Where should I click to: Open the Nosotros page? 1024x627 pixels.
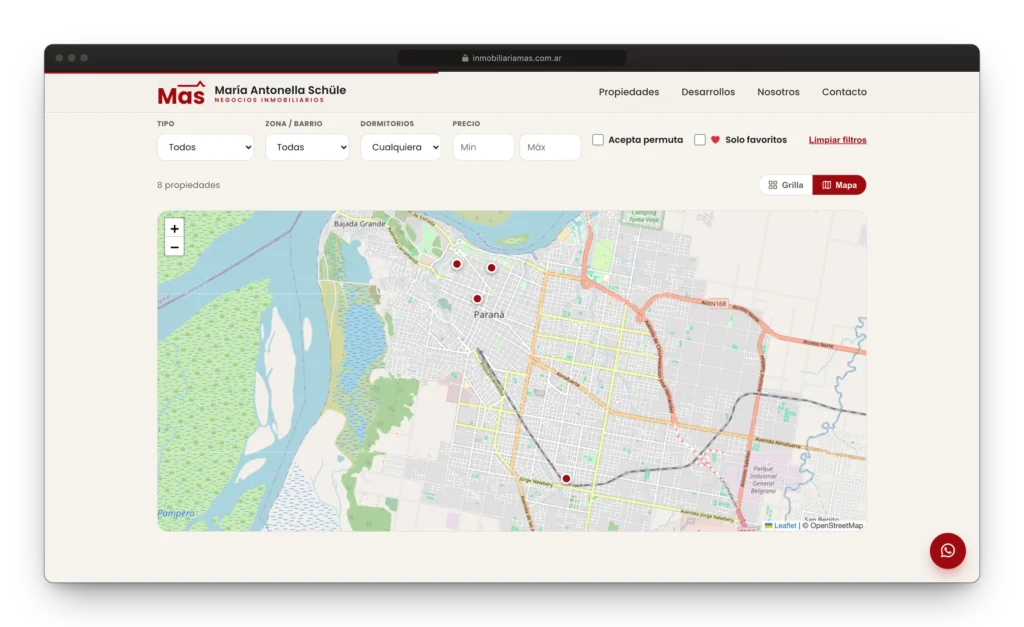(778, 92)
